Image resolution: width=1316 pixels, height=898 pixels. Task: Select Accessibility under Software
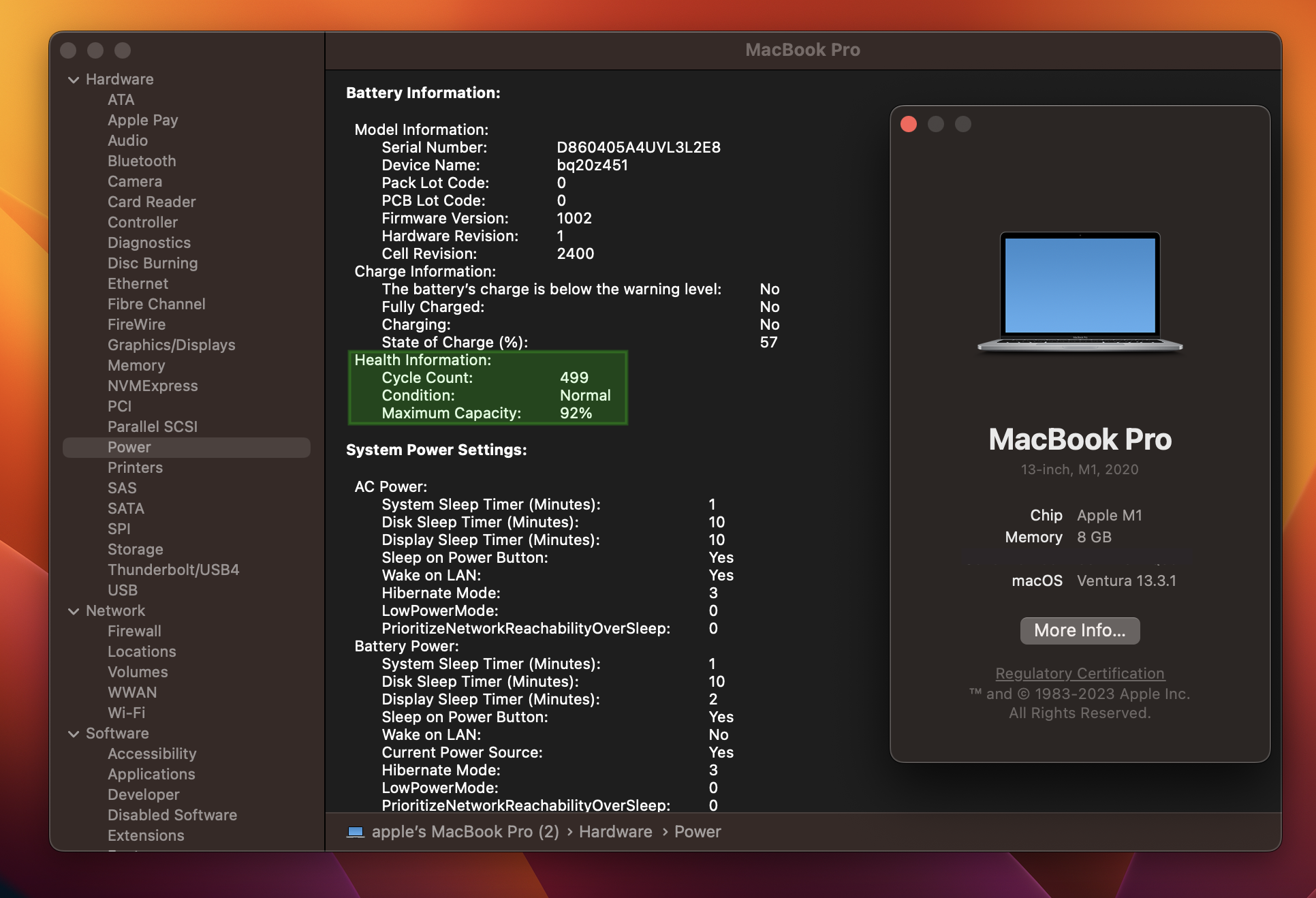[x=152, y=754]
